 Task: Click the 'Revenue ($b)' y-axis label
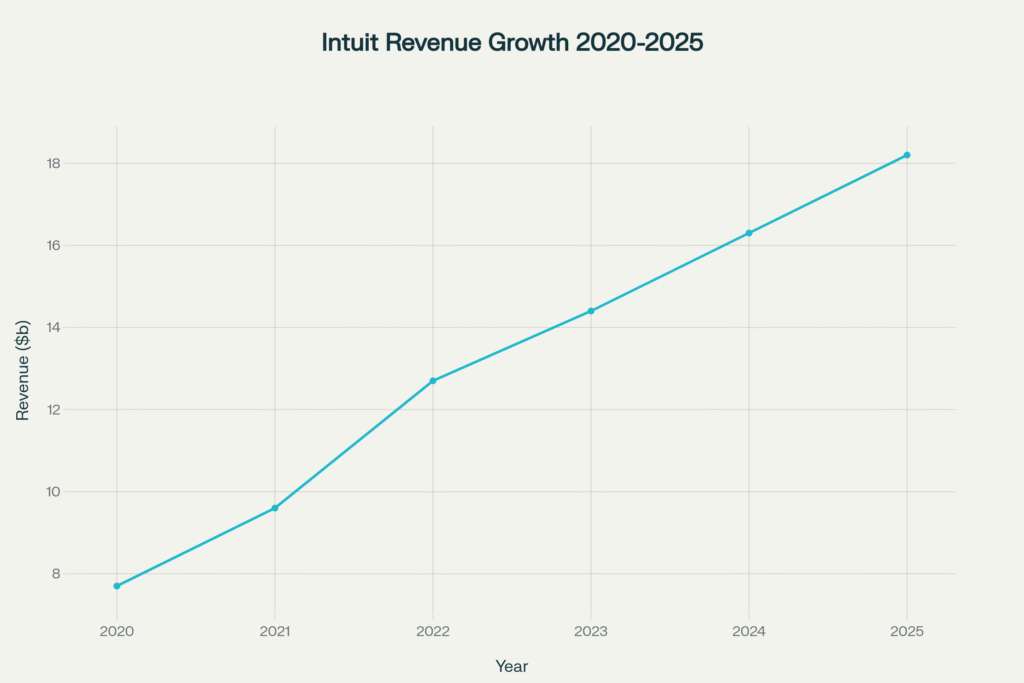click(23, 370)
